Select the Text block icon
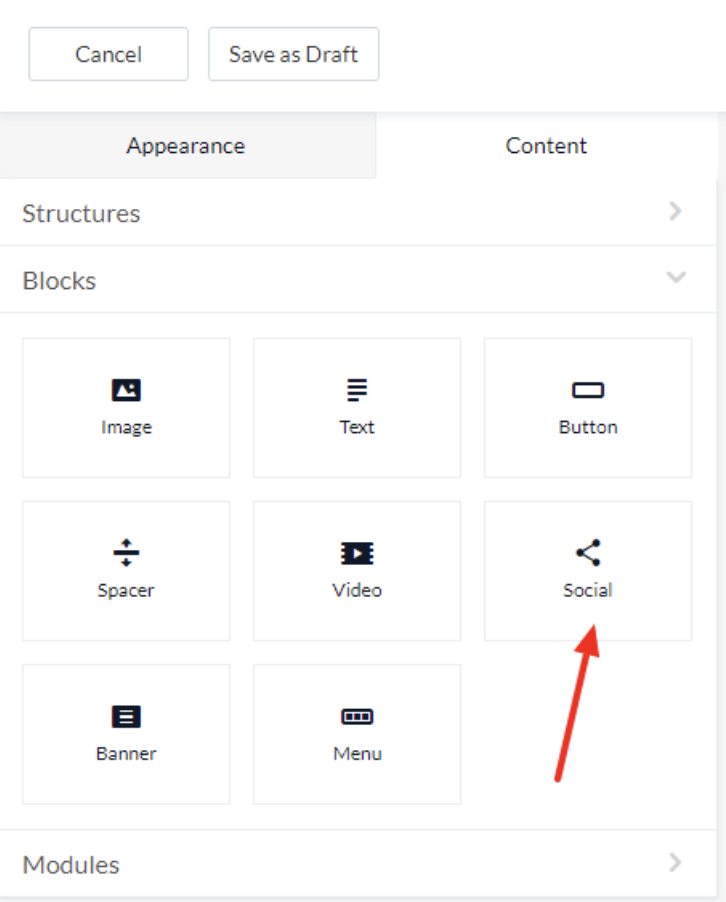 (x=357, y=389)
